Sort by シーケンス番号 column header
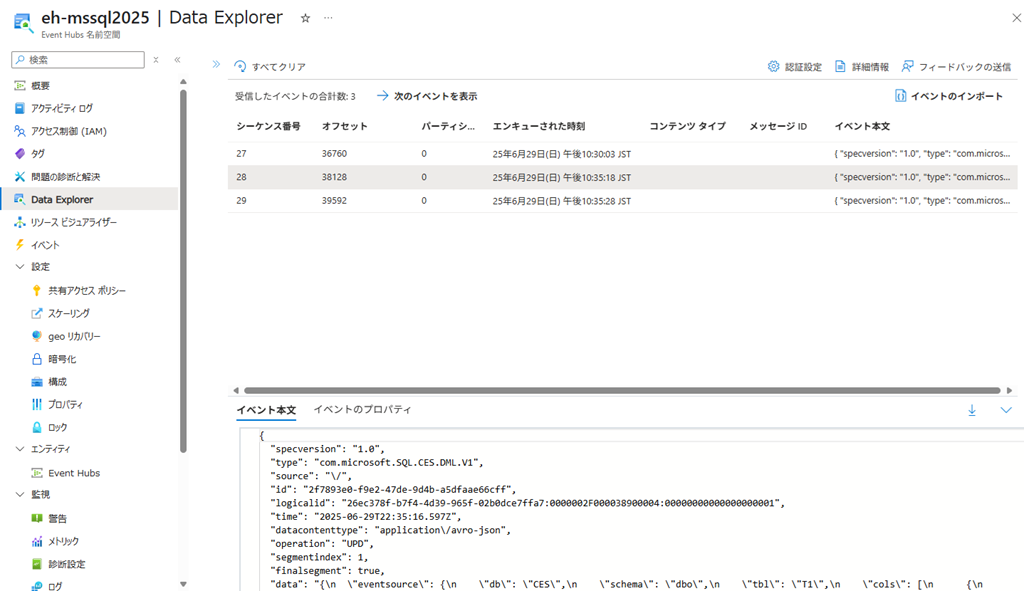Image resolution: width=1024 pixels, height=591 pixels. point(268,126)
